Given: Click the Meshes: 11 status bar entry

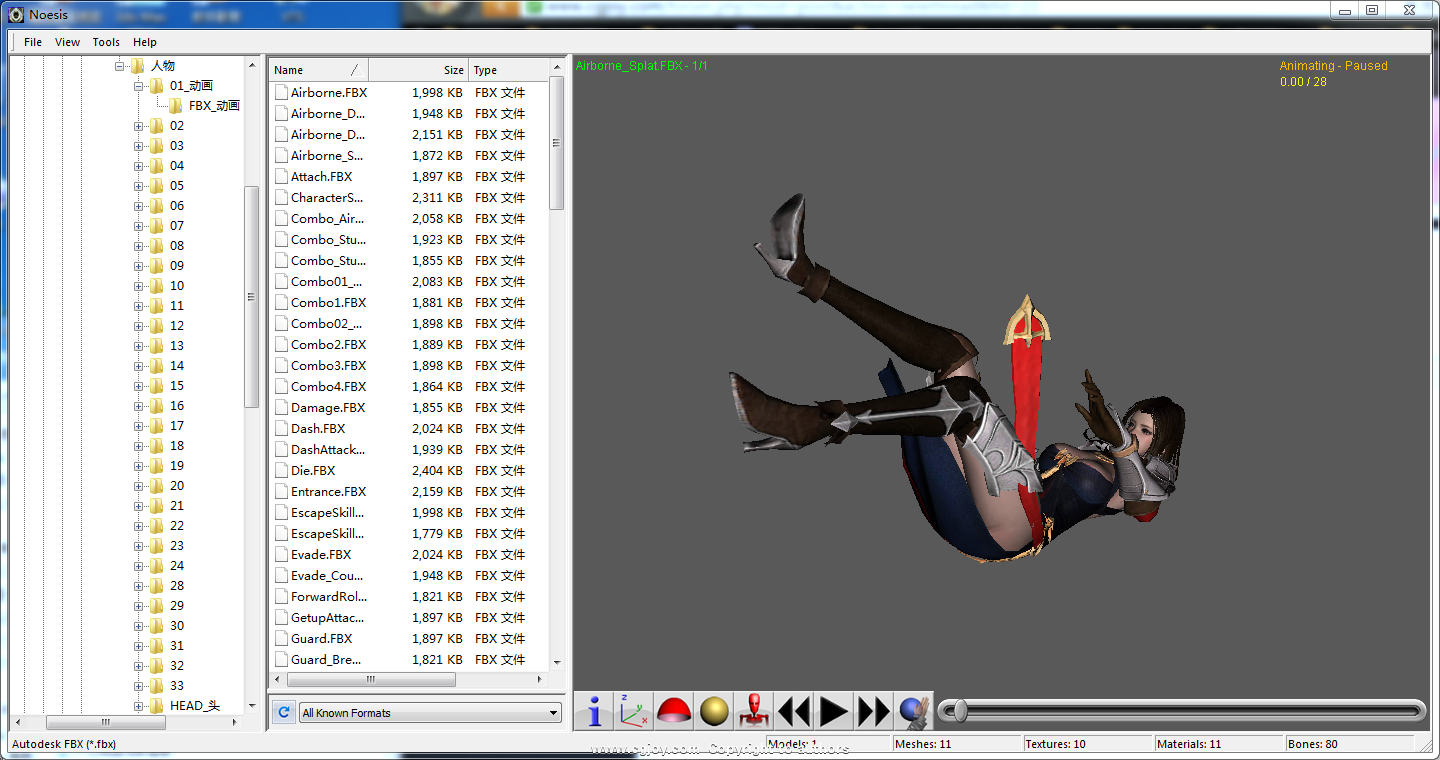Looking at the screenshot, I should 955,744.
